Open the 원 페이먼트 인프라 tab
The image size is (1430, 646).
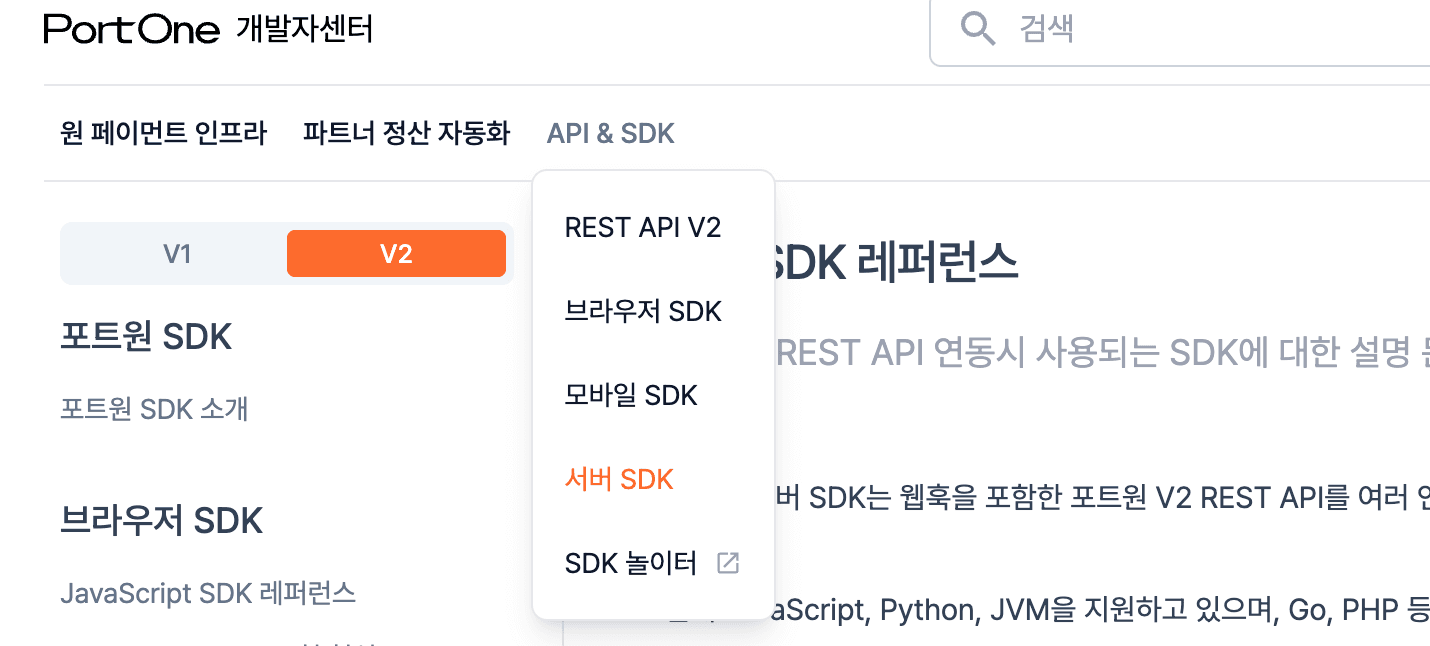click(164, 133)
